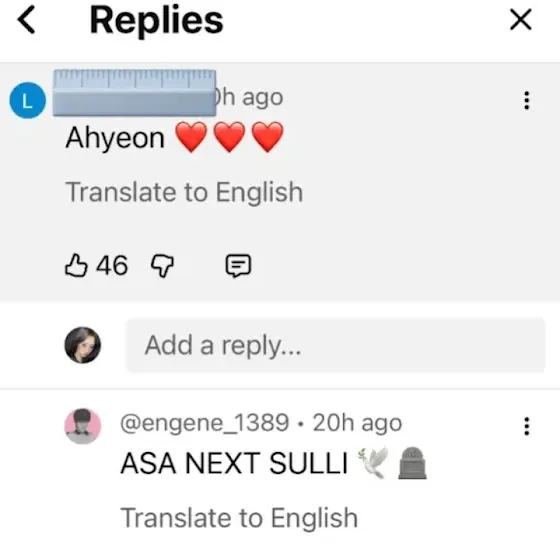Screen dimensions: 560x560
Task: Click the reply speech bubble icon
Action: point(238,266)
